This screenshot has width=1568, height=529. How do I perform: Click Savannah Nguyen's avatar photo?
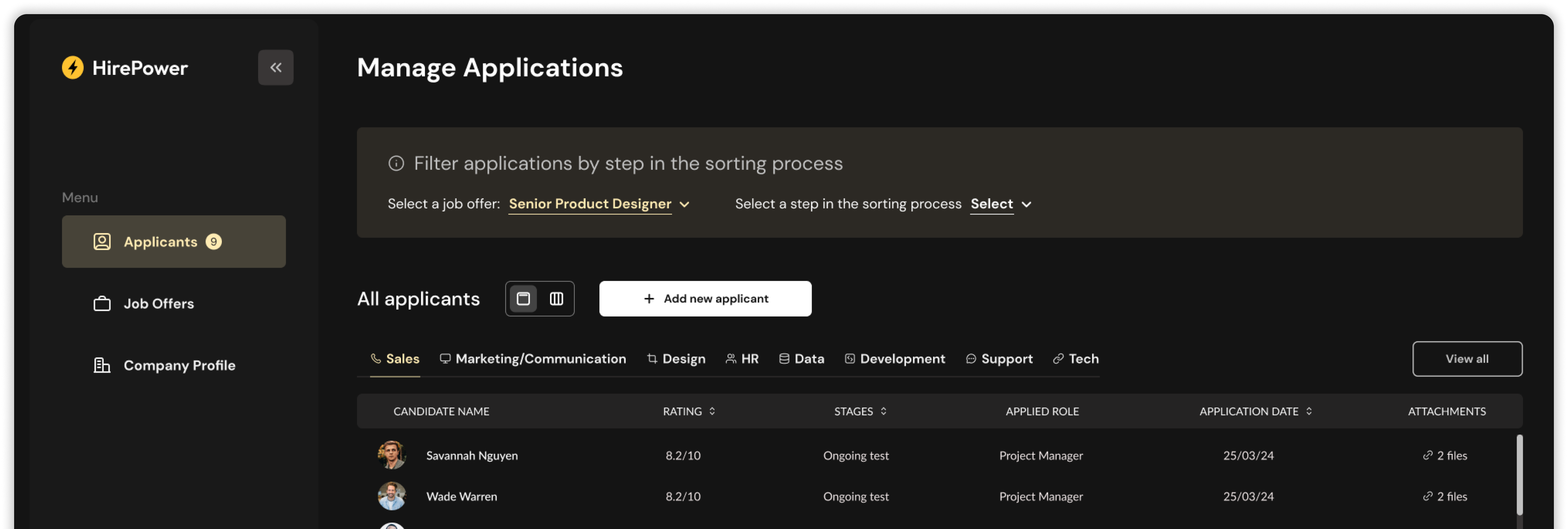tap(391, 455)
